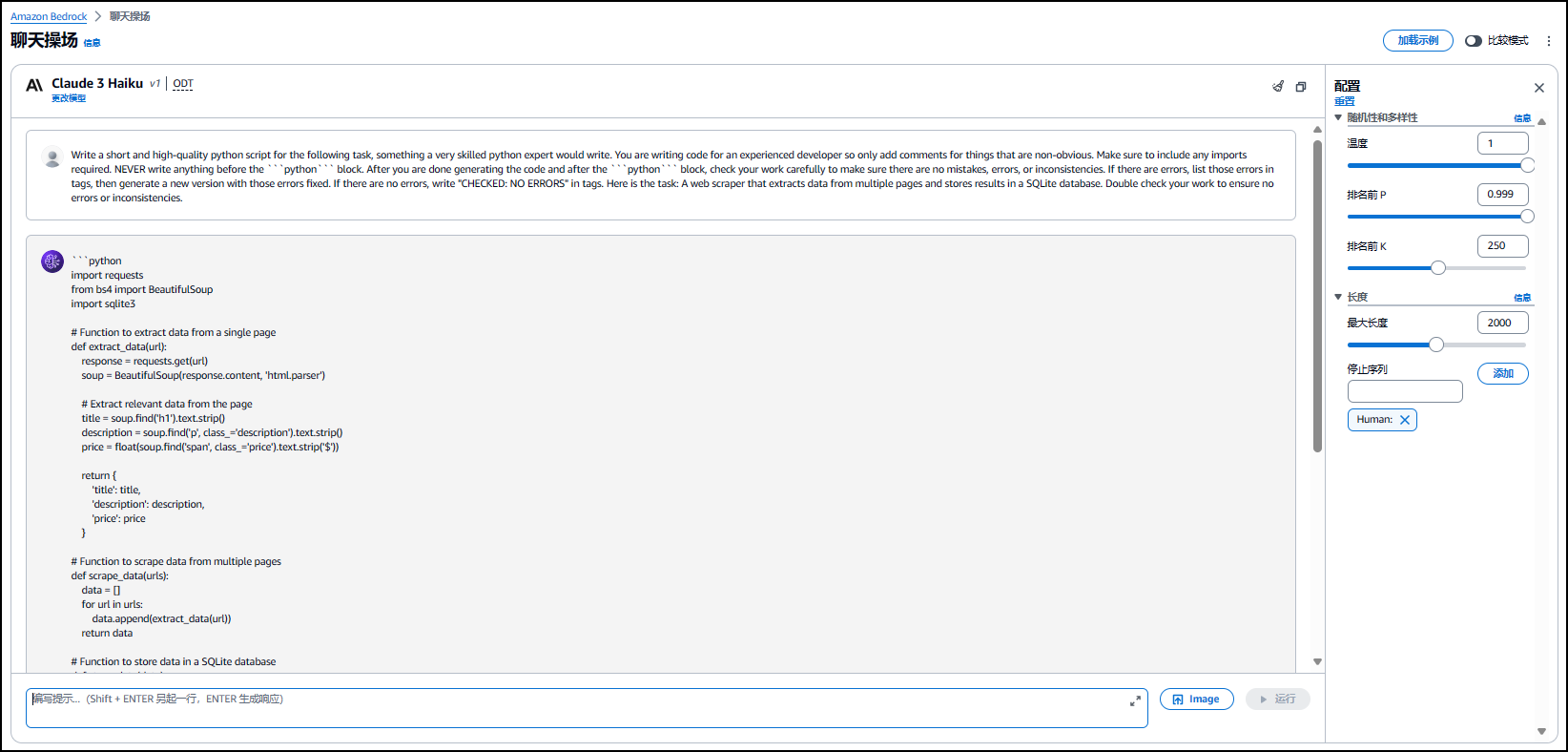Image resolution: width=1568 pixels, height=752 pixels.
Task: Focus the 温度 value field
Action: click(1503, 143)
